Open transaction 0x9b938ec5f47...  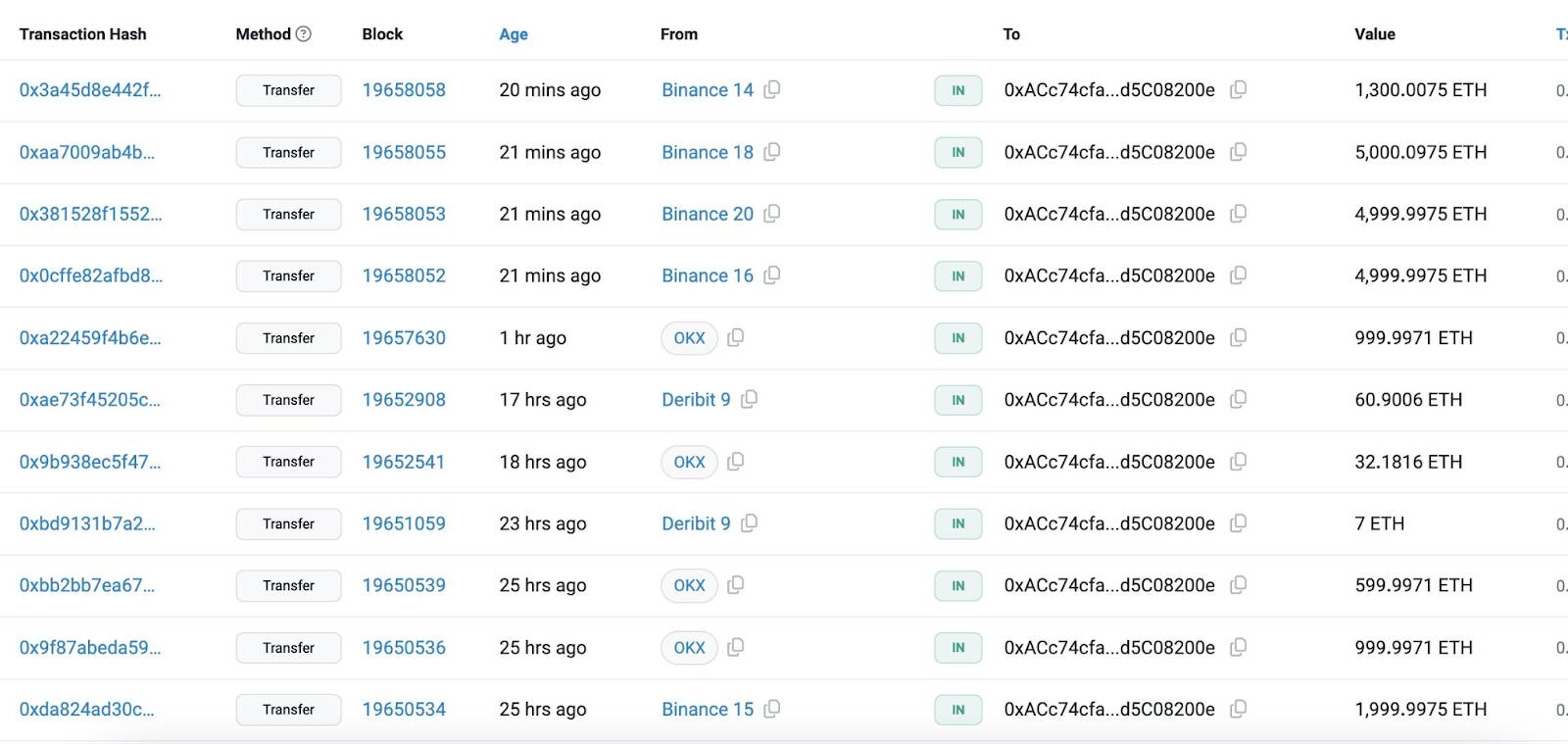click(x=90, y=462)
